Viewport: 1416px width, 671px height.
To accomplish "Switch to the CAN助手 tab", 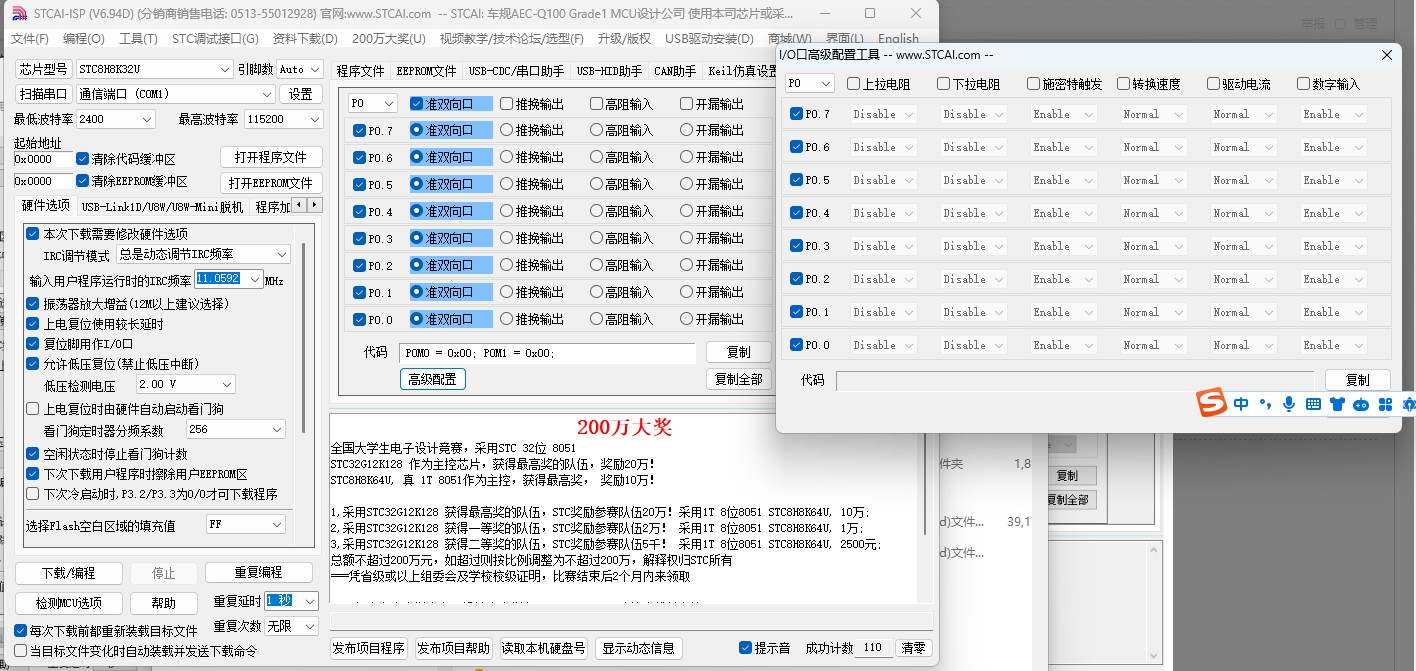I will click(x=675, y=71).
